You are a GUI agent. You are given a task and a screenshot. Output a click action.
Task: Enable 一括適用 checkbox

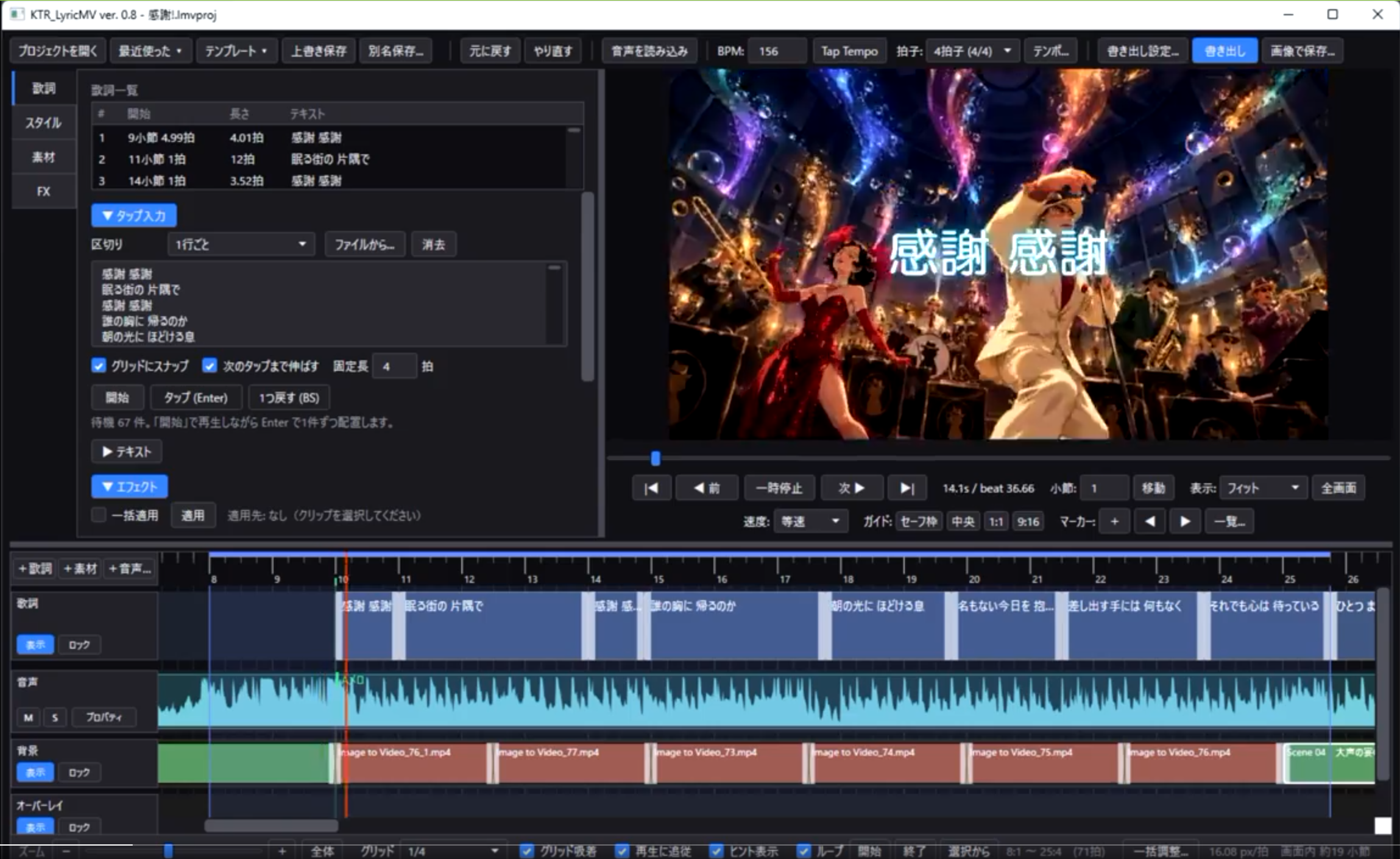click(x=99, y=515)
